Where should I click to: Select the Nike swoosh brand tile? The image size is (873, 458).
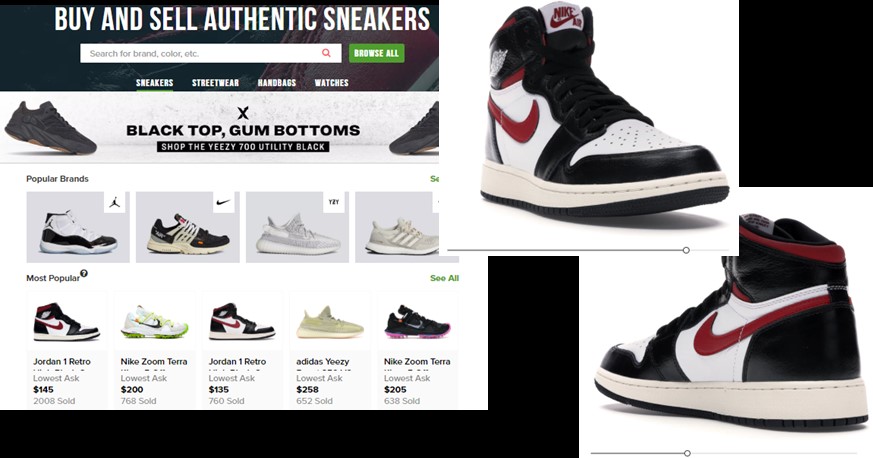click(188, 227)
